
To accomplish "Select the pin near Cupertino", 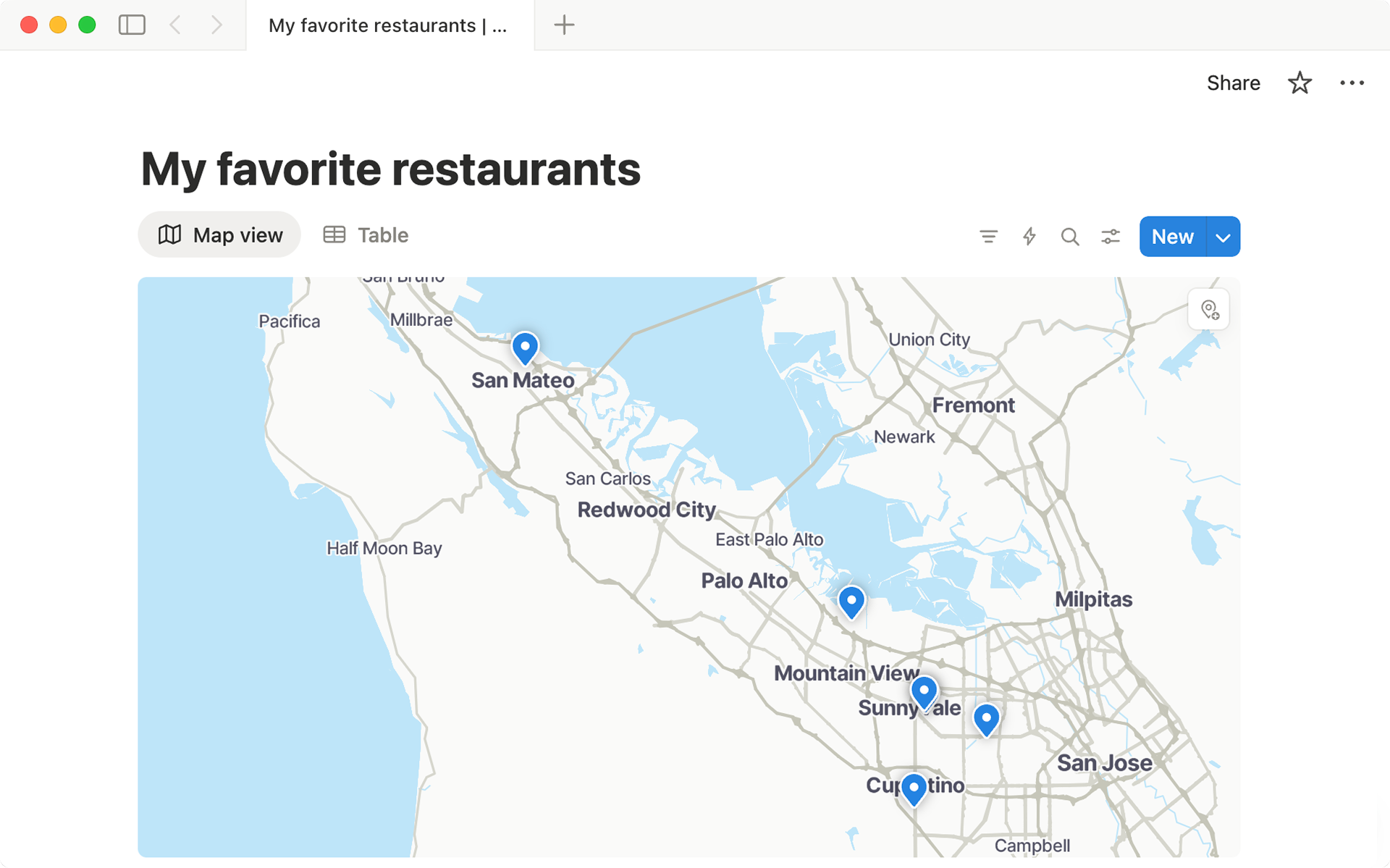I will [914, 788].
